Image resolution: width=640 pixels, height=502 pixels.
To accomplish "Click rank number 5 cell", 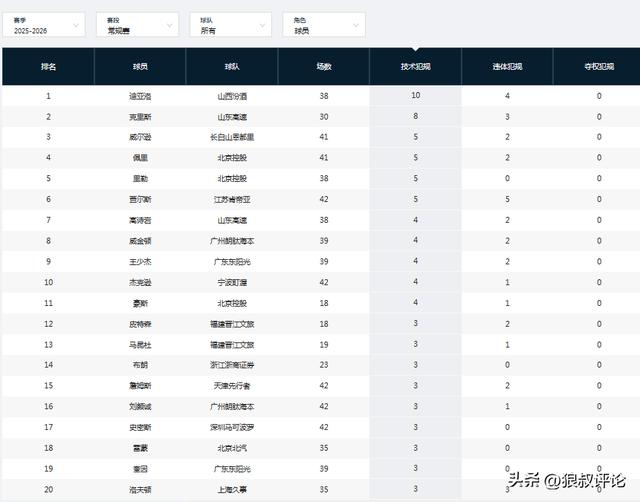I will (48, 178).
